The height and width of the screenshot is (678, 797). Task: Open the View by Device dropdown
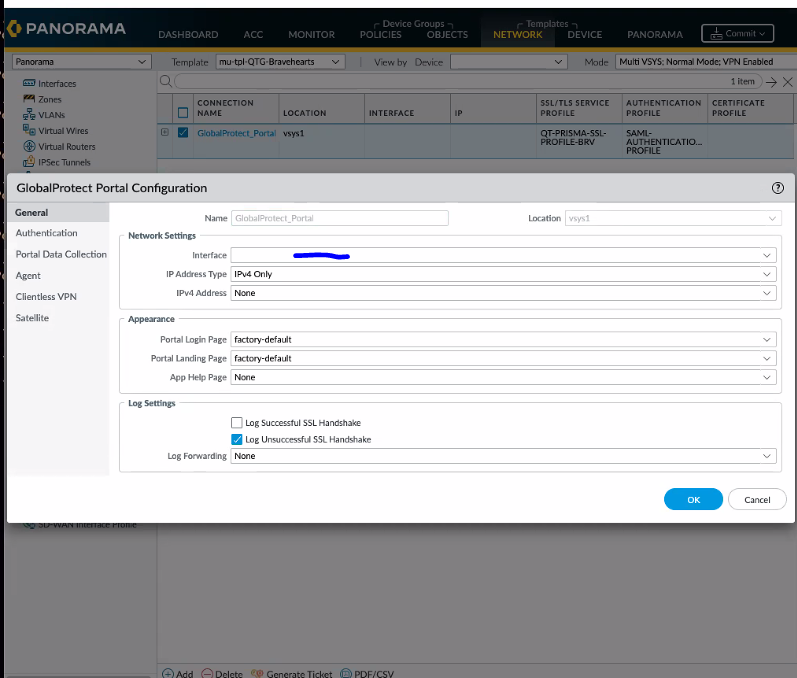pyautogui.click(x=508, y=61)
